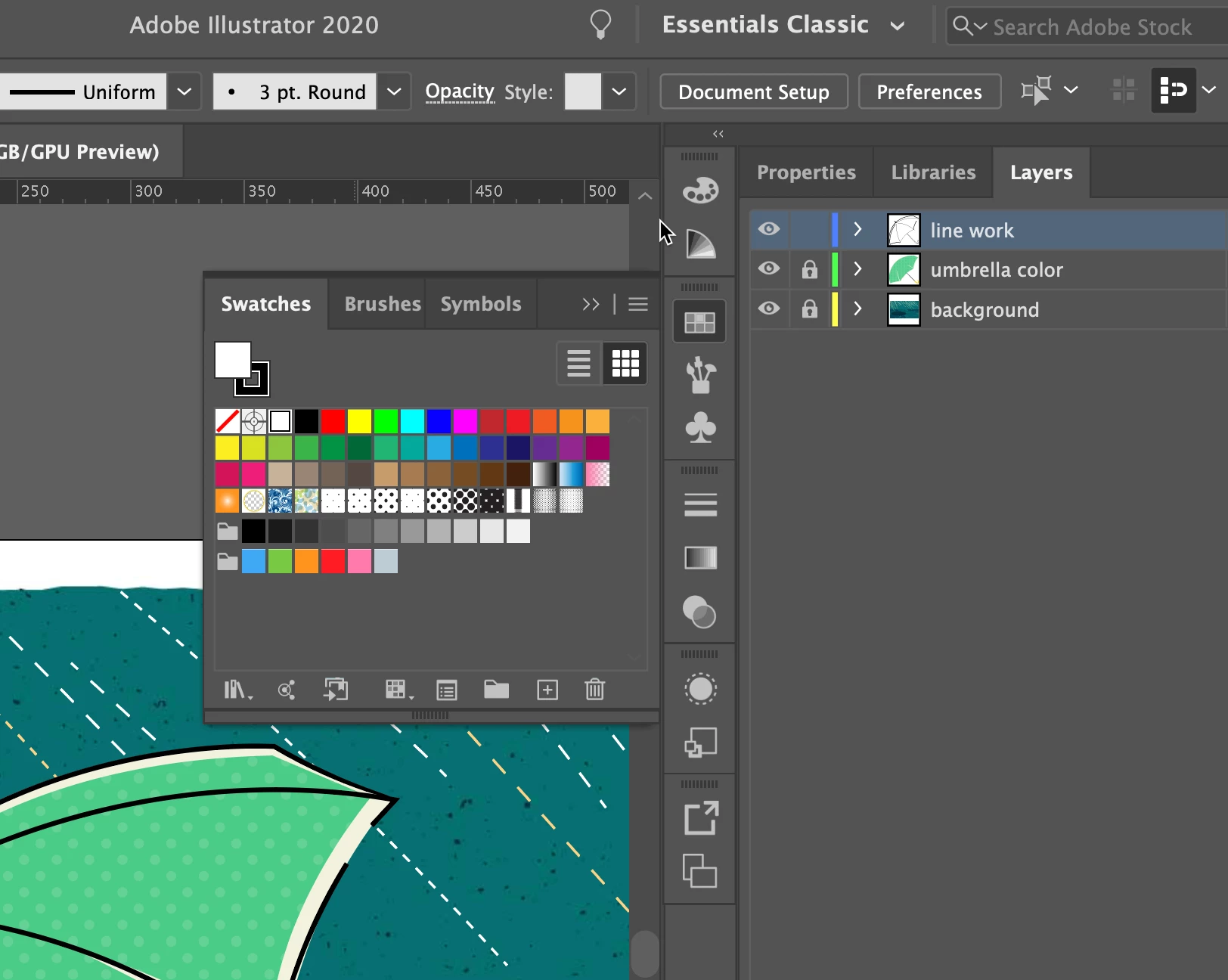Pick the pink swatch in last color group

(x=359, y=561)
